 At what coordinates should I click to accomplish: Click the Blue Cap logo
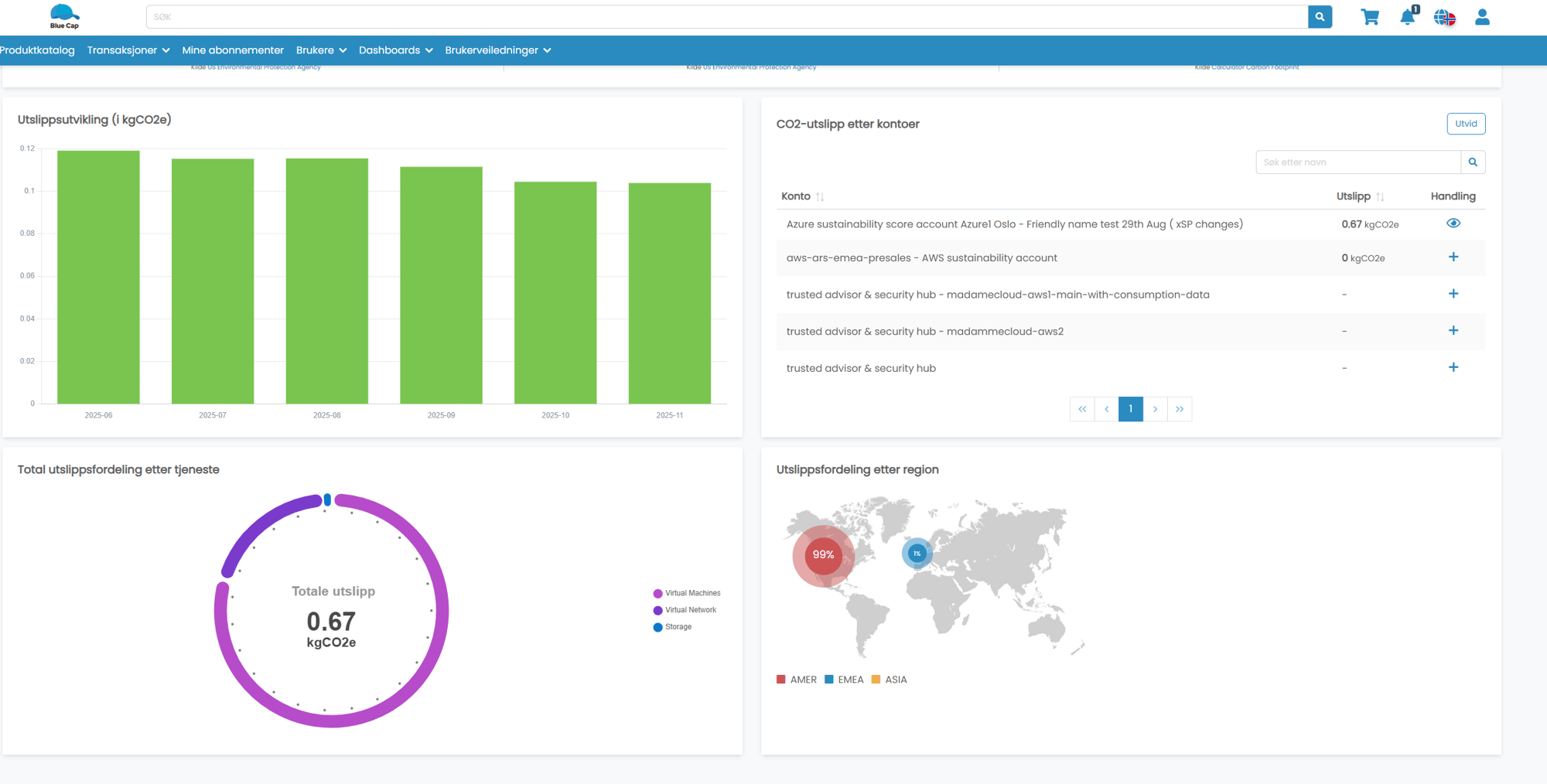(64, 16)
